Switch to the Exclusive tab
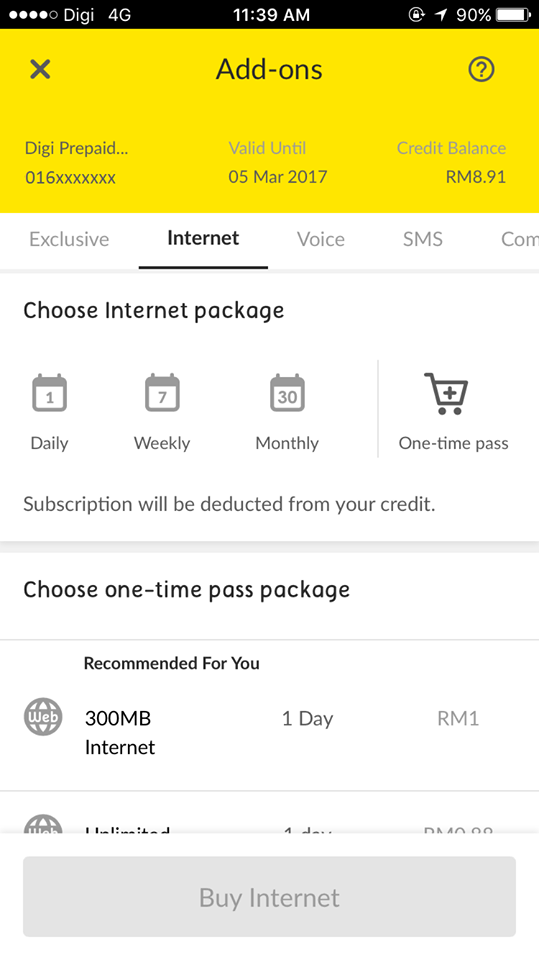The image size is (539, 960). click(69, 239)
